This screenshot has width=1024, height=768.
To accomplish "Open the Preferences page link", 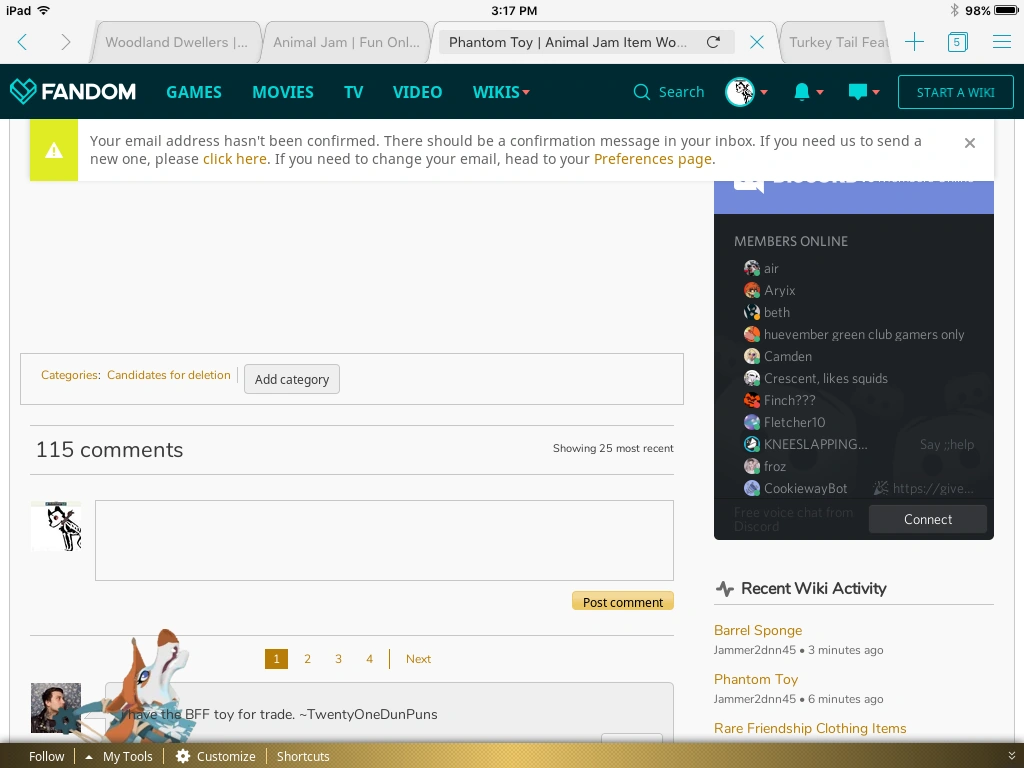I will click(652, 159).
